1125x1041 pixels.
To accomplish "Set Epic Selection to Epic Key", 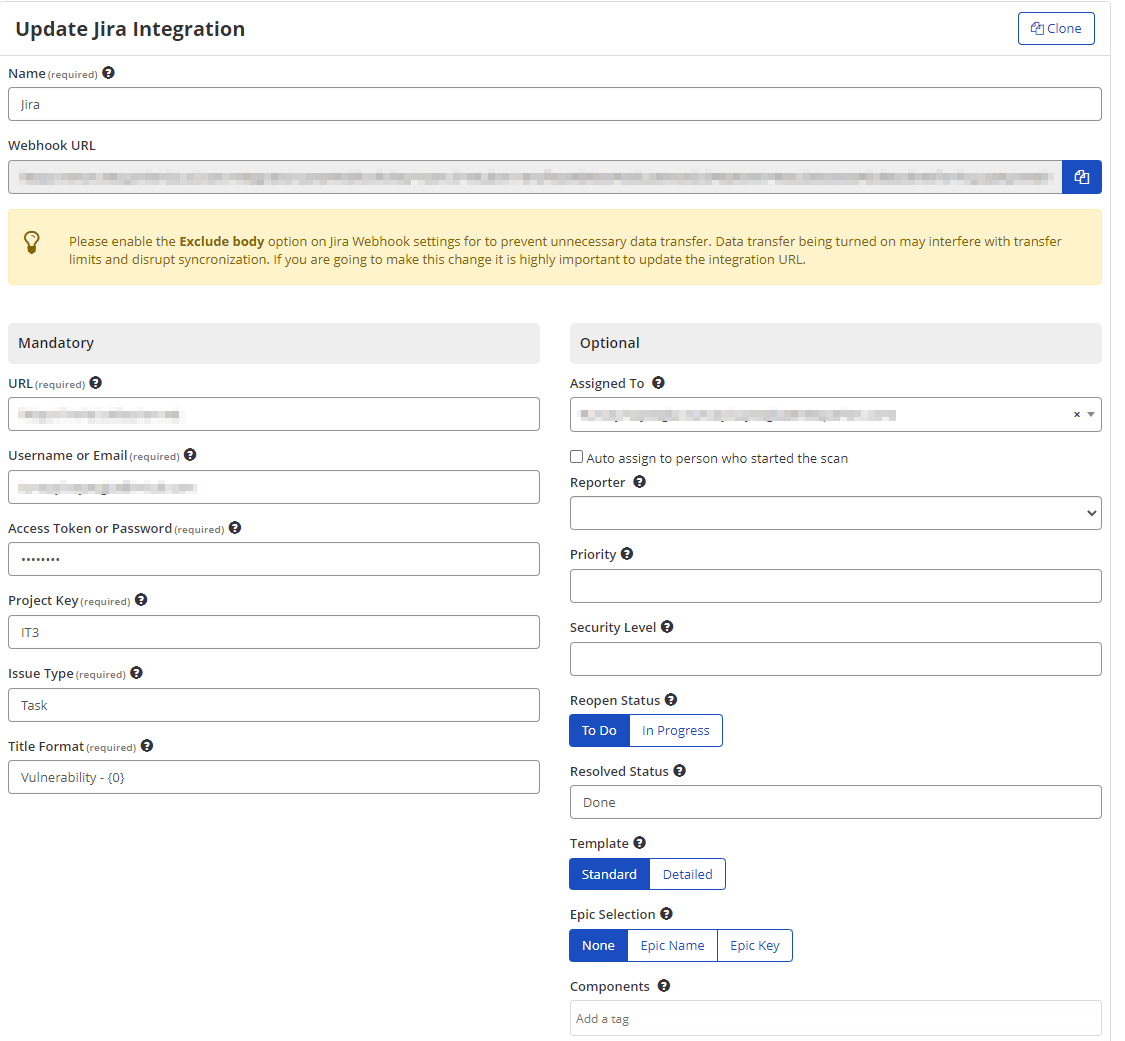I will click(755, 946).
